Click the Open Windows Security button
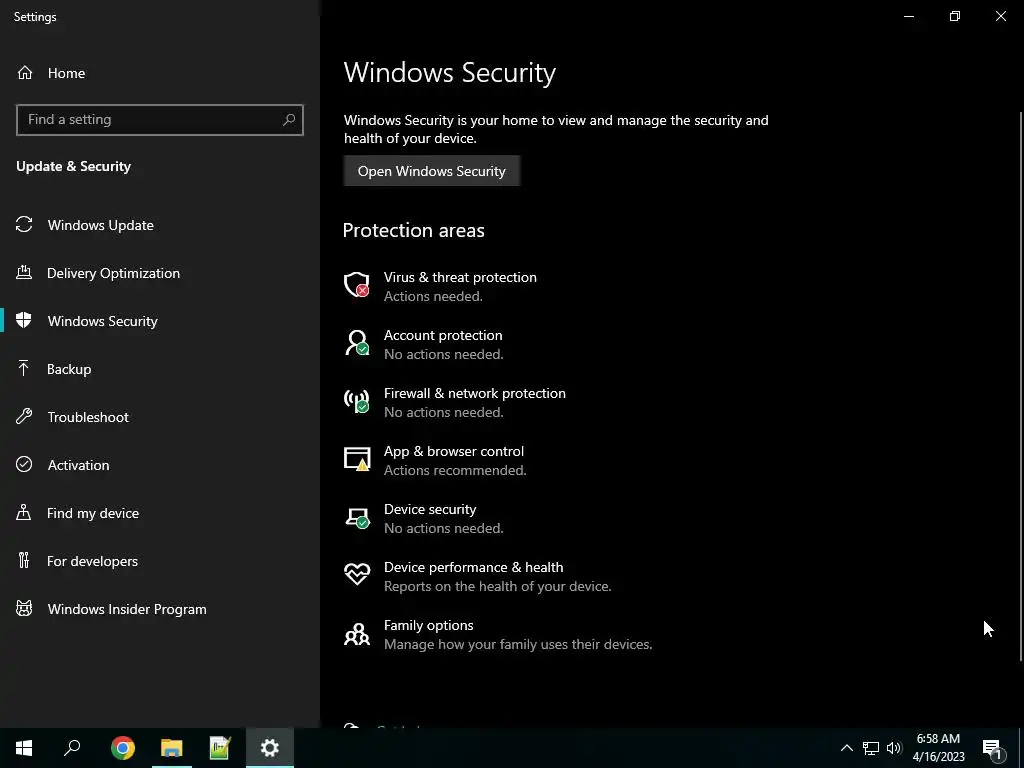Viewport: 1024px width, 768px height. coord(432,171)
